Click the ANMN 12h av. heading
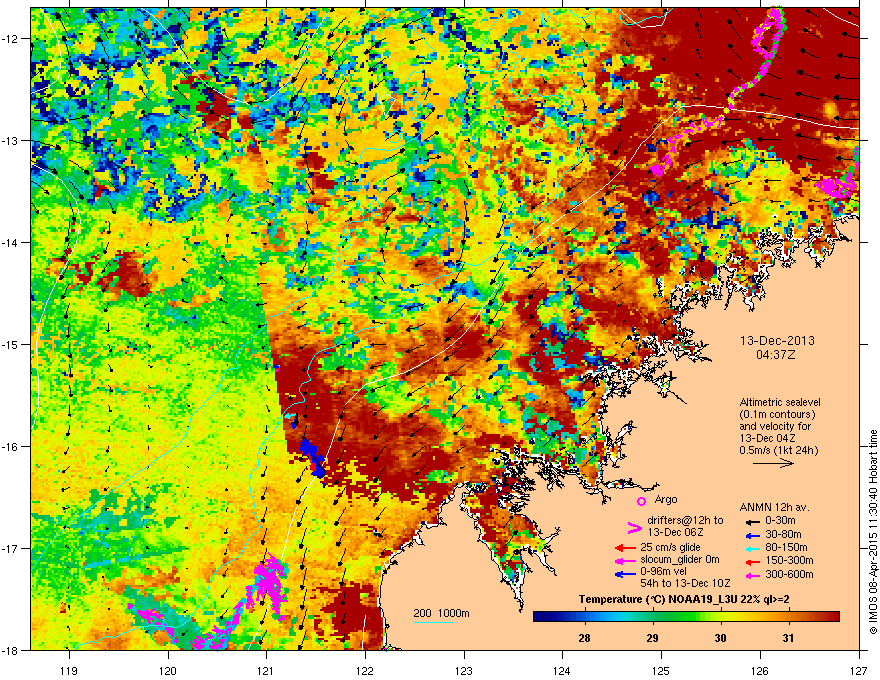Image resolution: width=880 pixels, height=680 pixels. click(774, 507)
